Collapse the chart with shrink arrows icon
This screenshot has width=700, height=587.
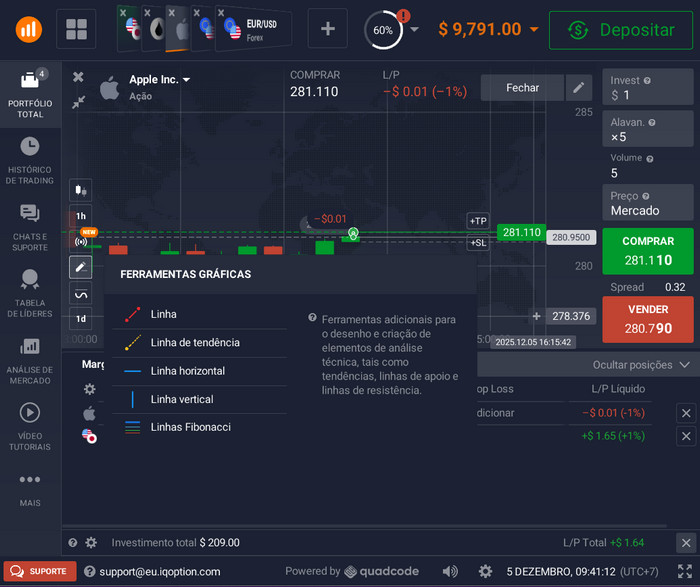pos(78,102)
